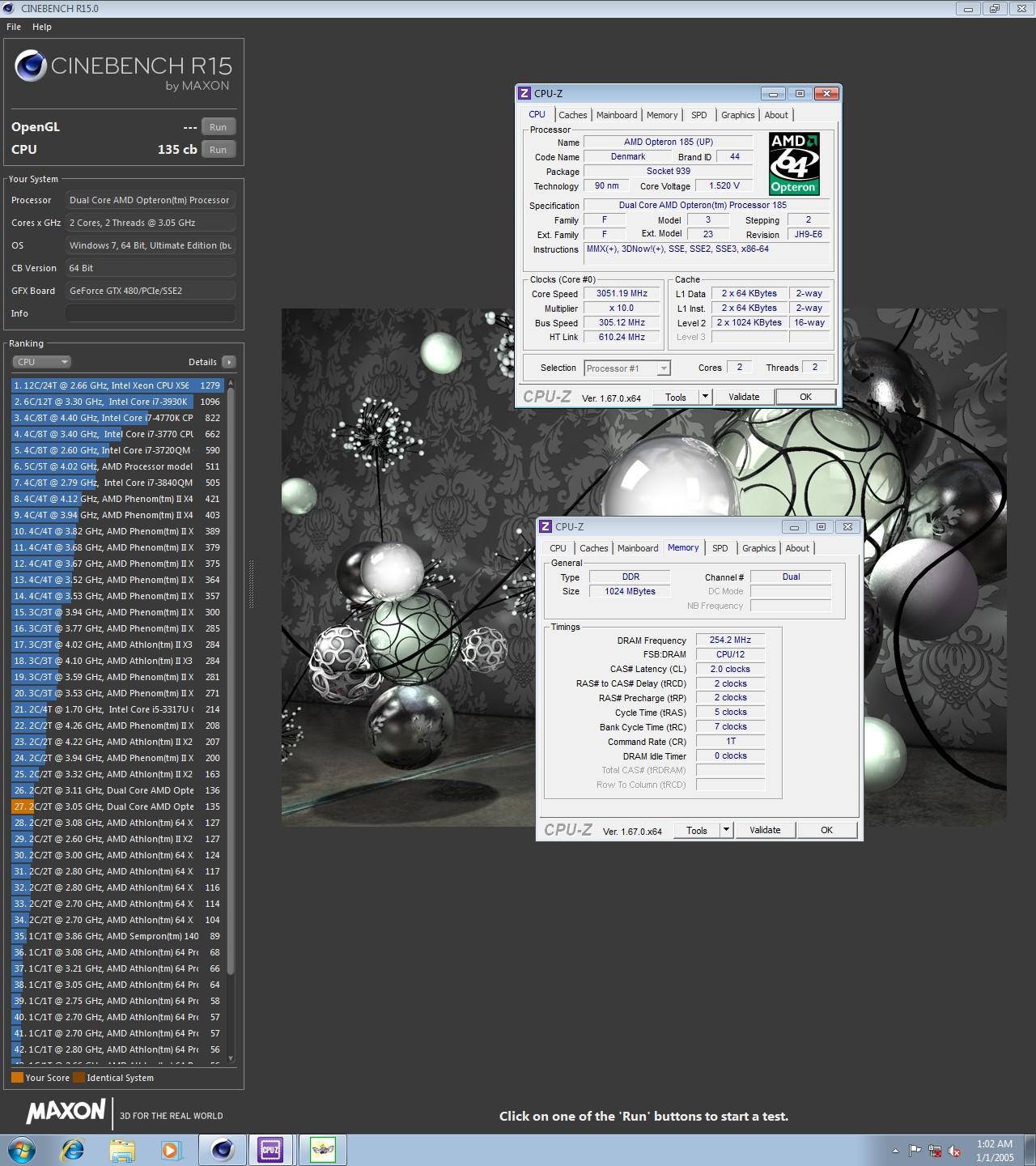Switch to SPD tab in the upper CPU-Z window
1036x1166 pixels.
coord(699,115)
